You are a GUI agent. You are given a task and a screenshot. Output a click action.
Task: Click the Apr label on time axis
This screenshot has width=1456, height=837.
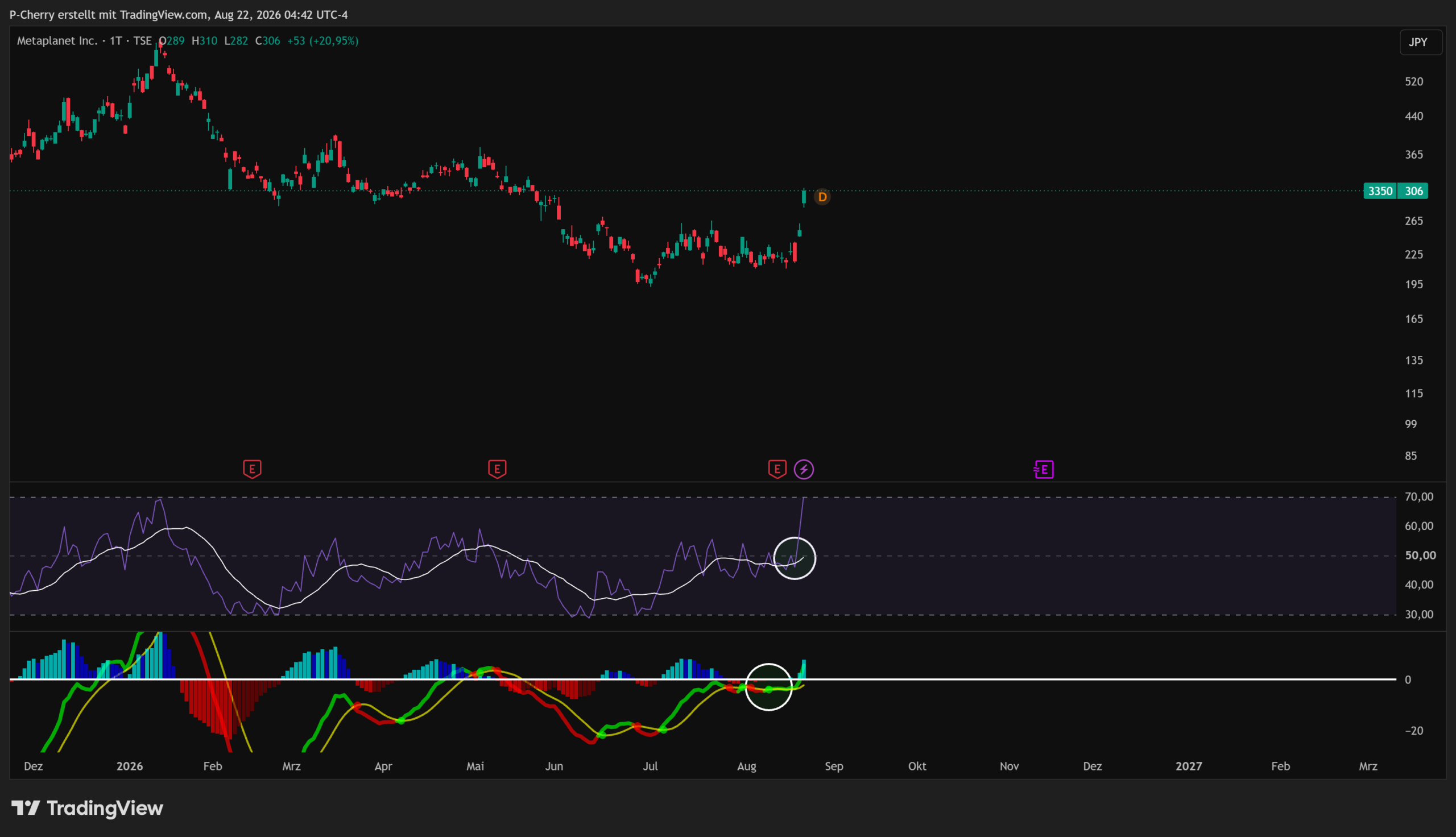[x=383, y=766]
